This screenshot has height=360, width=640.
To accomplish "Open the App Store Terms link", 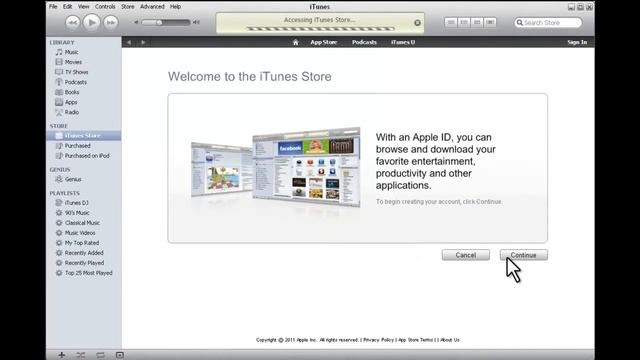I will (x=416, y=340).
